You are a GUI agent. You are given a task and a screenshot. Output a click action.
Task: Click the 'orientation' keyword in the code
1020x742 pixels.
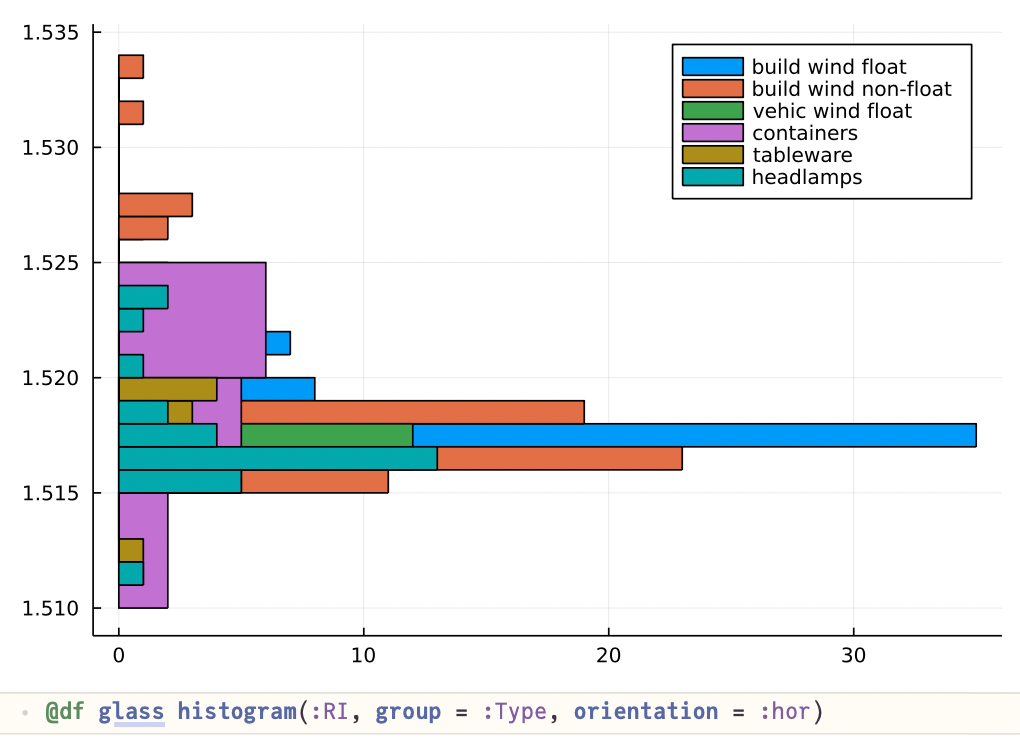pos(646,711)
